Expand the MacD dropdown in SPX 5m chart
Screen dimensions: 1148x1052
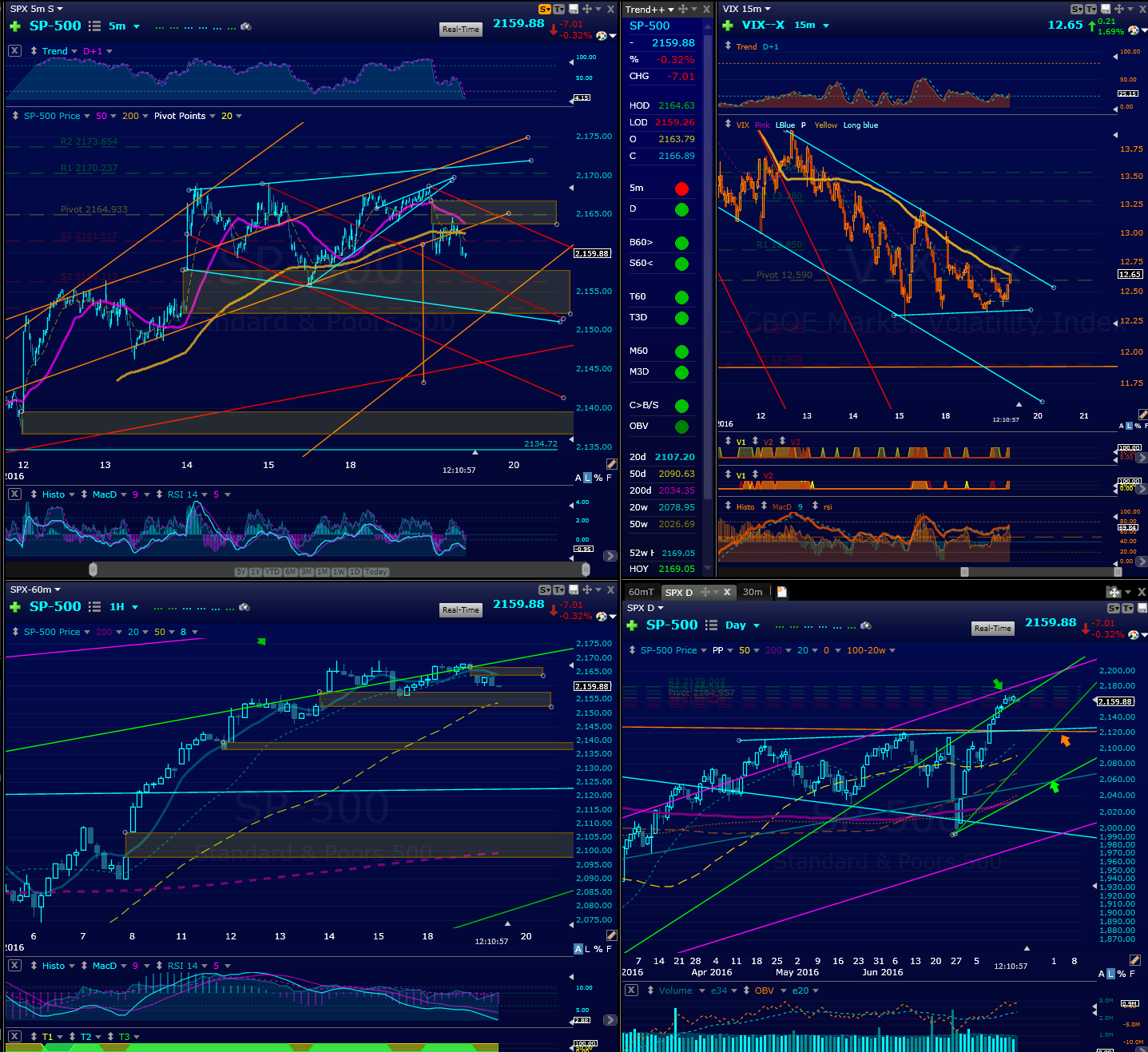[123, 494]
